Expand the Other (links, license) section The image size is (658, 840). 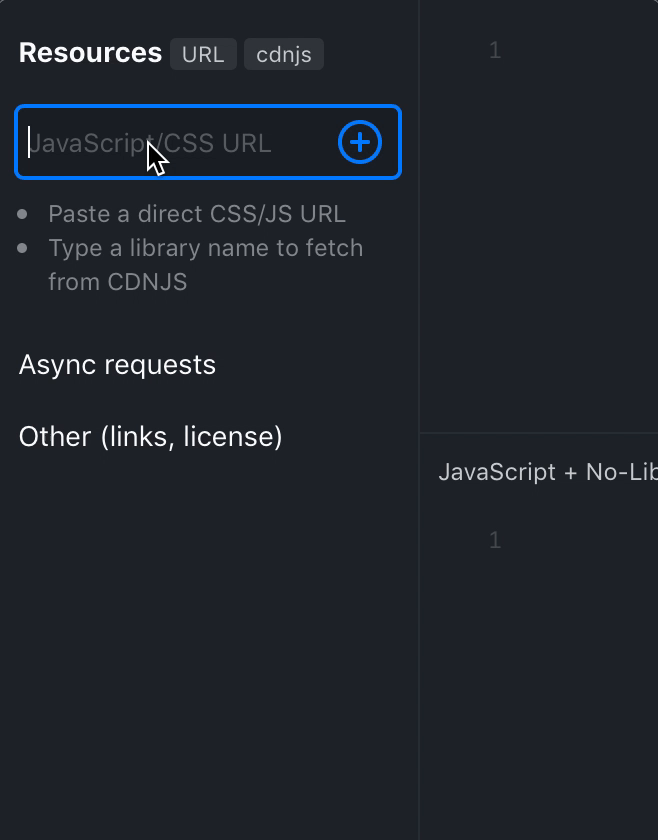pos(151,437)
